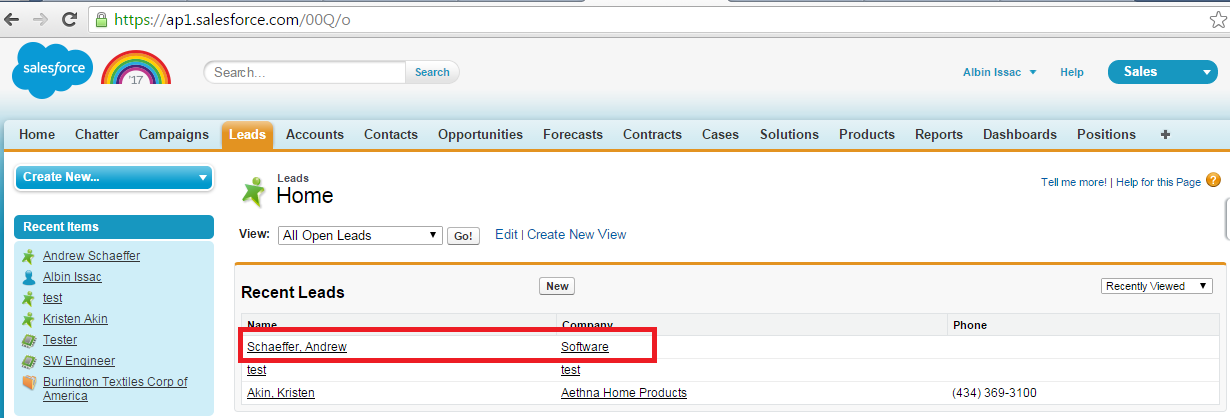
Task: Click the Search input field
Action: (305, 72)
